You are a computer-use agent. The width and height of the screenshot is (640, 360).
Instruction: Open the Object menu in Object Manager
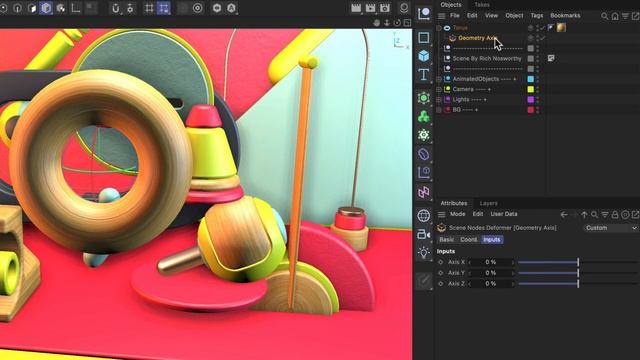point(514,16)
